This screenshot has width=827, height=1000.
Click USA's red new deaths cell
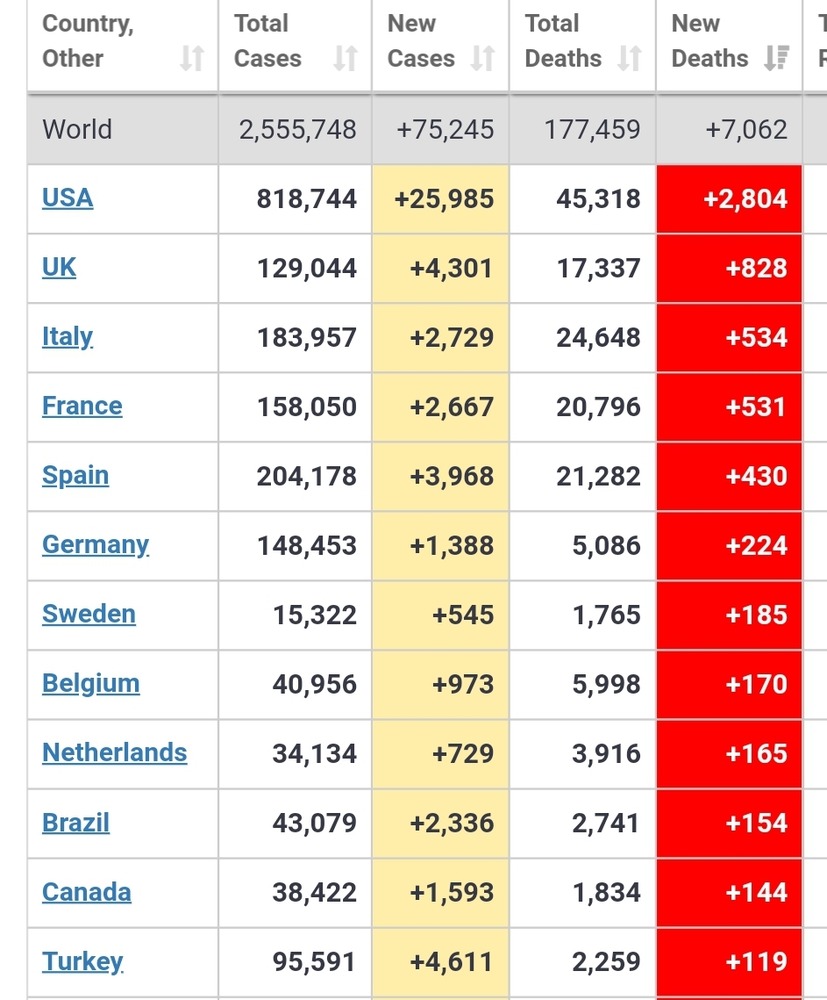click(729, 199)
